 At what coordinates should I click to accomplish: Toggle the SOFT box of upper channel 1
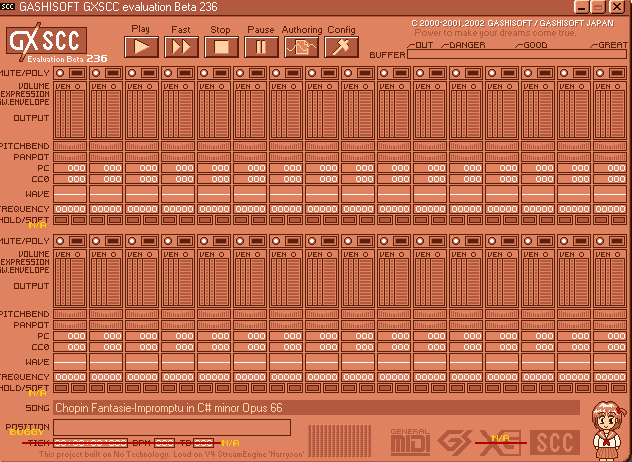coord(79,220)
